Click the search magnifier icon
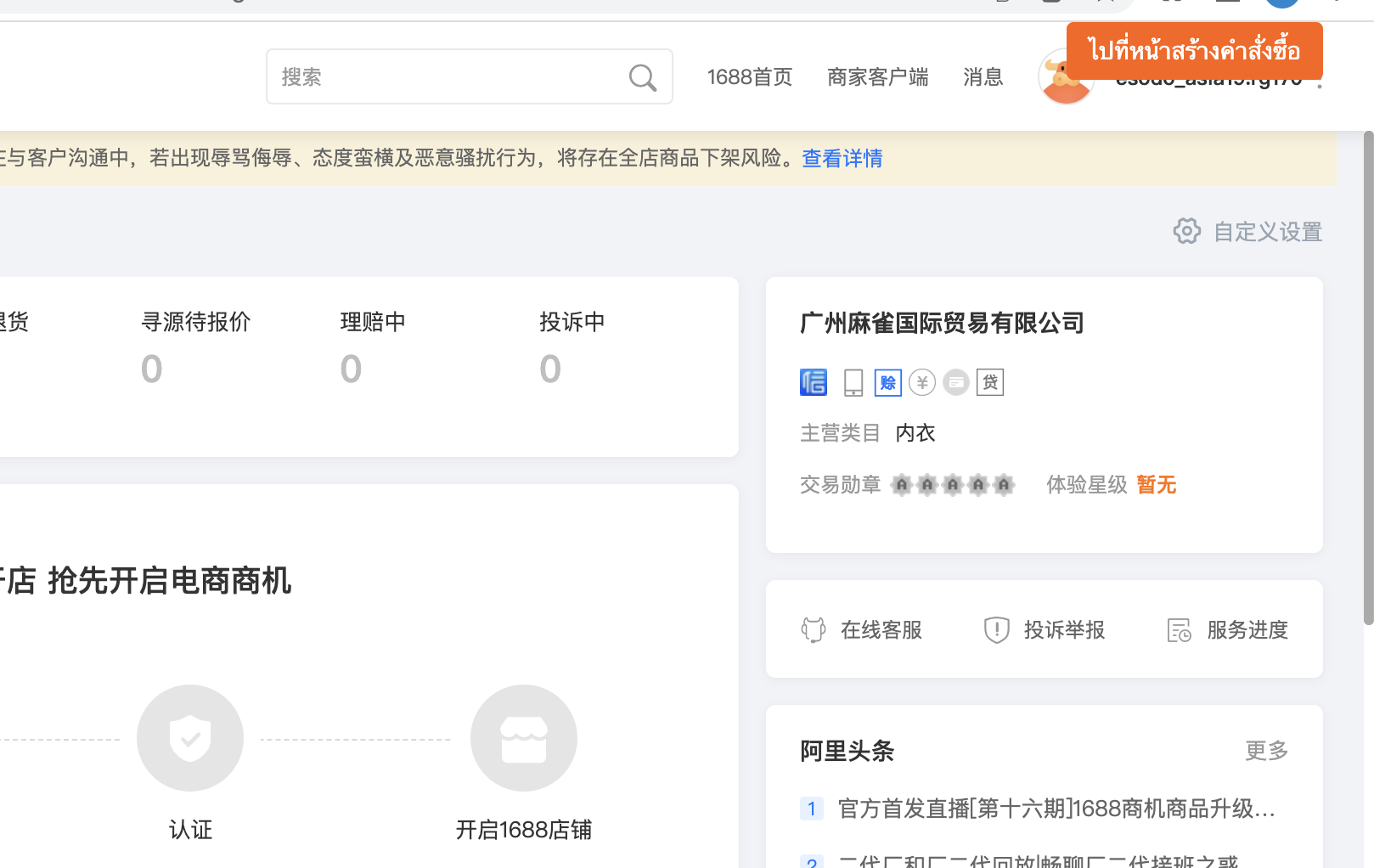The image size is (1374, 868). click(x=643, y=77)
